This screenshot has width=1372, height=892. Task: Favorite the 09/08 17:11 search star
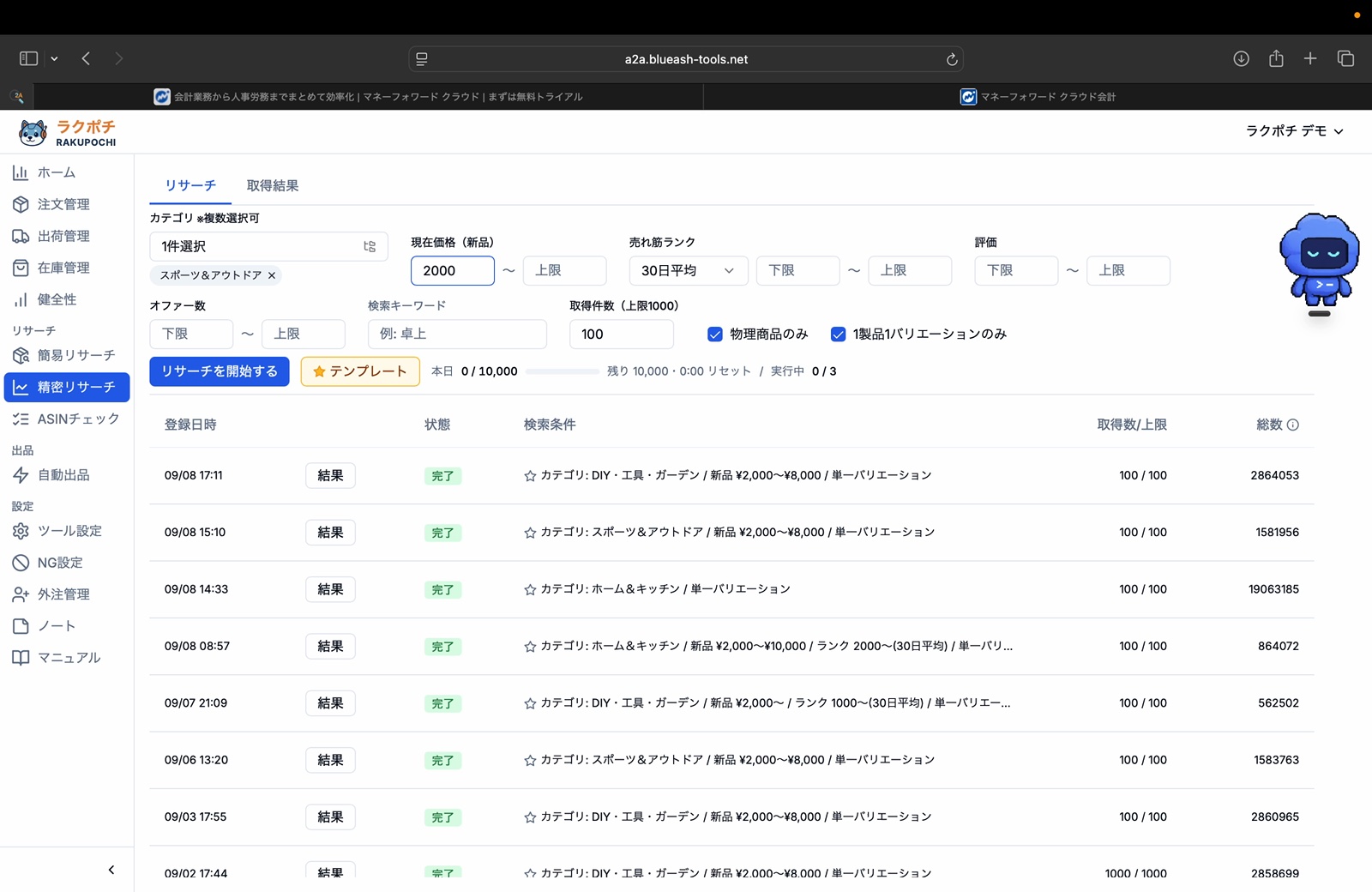point(530,475)
